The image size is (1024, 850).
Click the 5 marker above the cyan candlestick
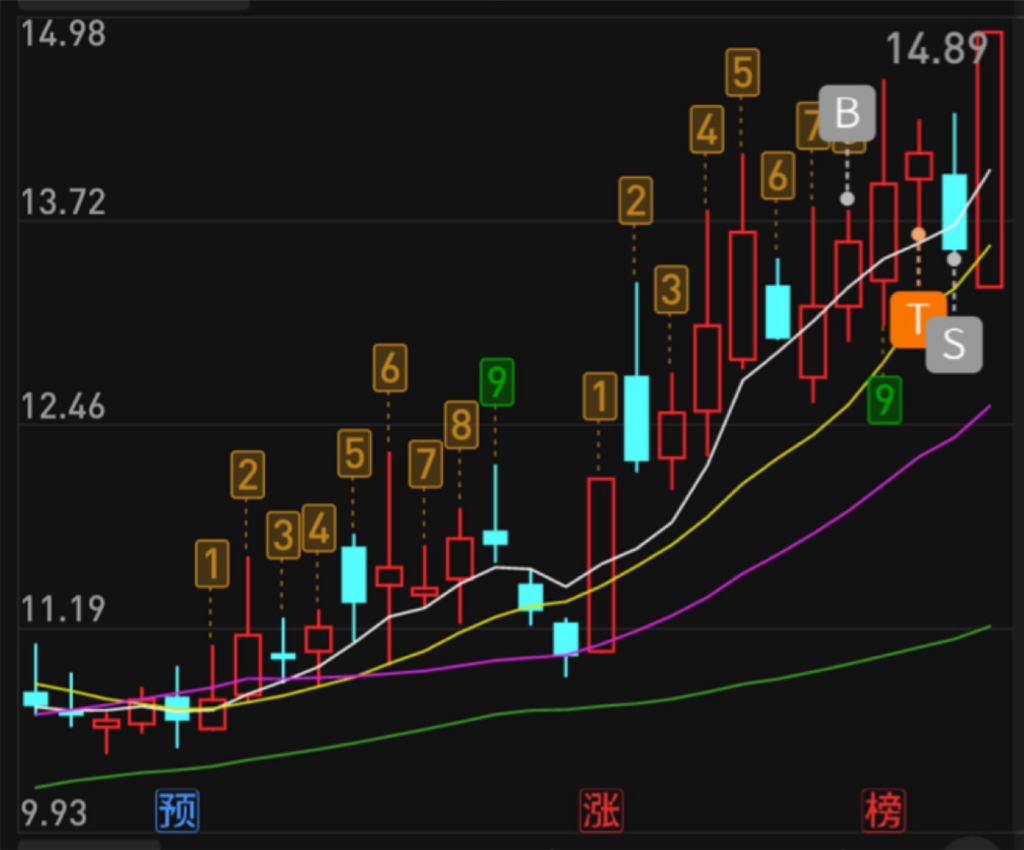tap(355, 453)
